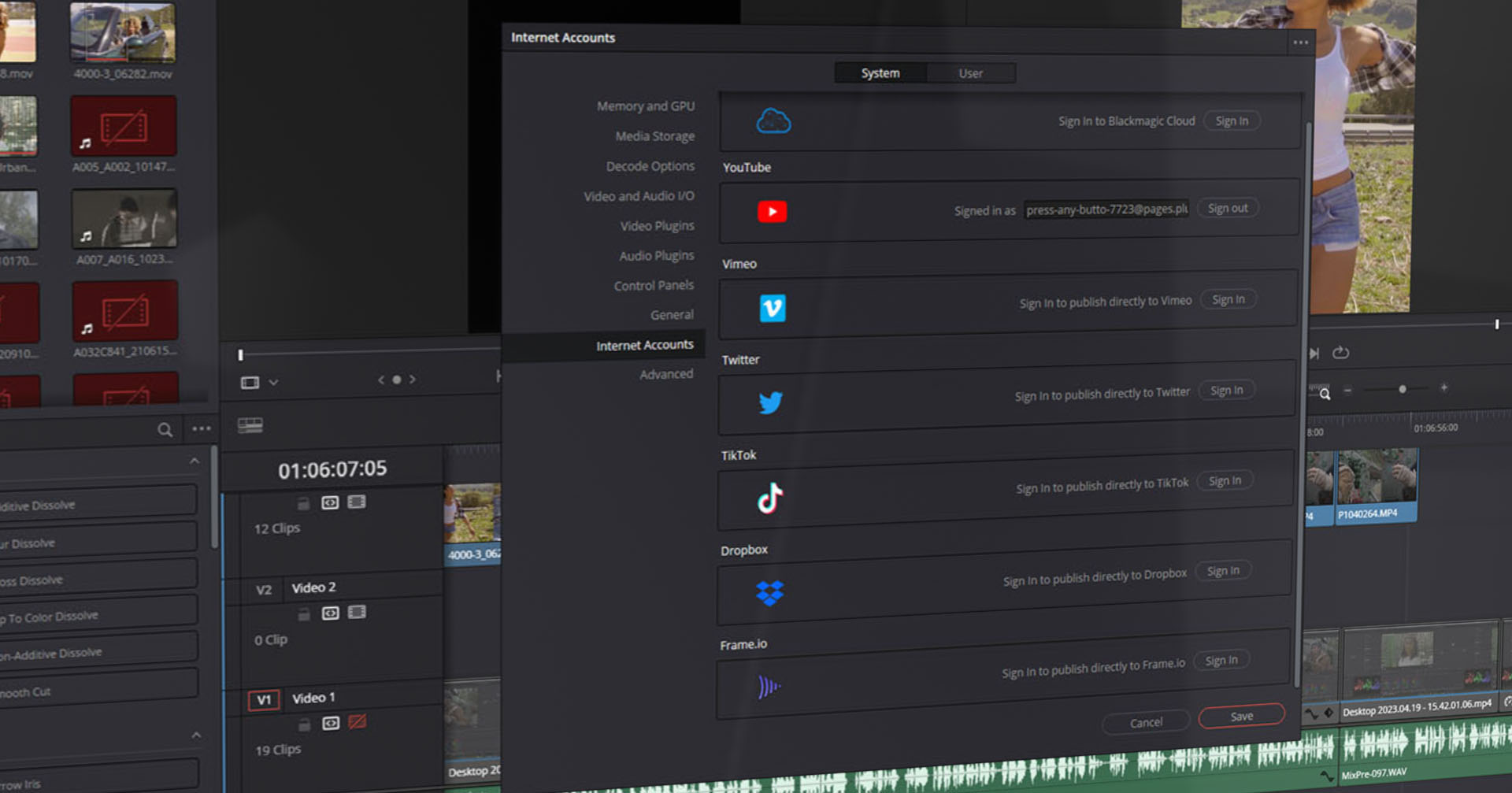Sign in to Twitter

pyautogui.click(x=1227, y=391)
